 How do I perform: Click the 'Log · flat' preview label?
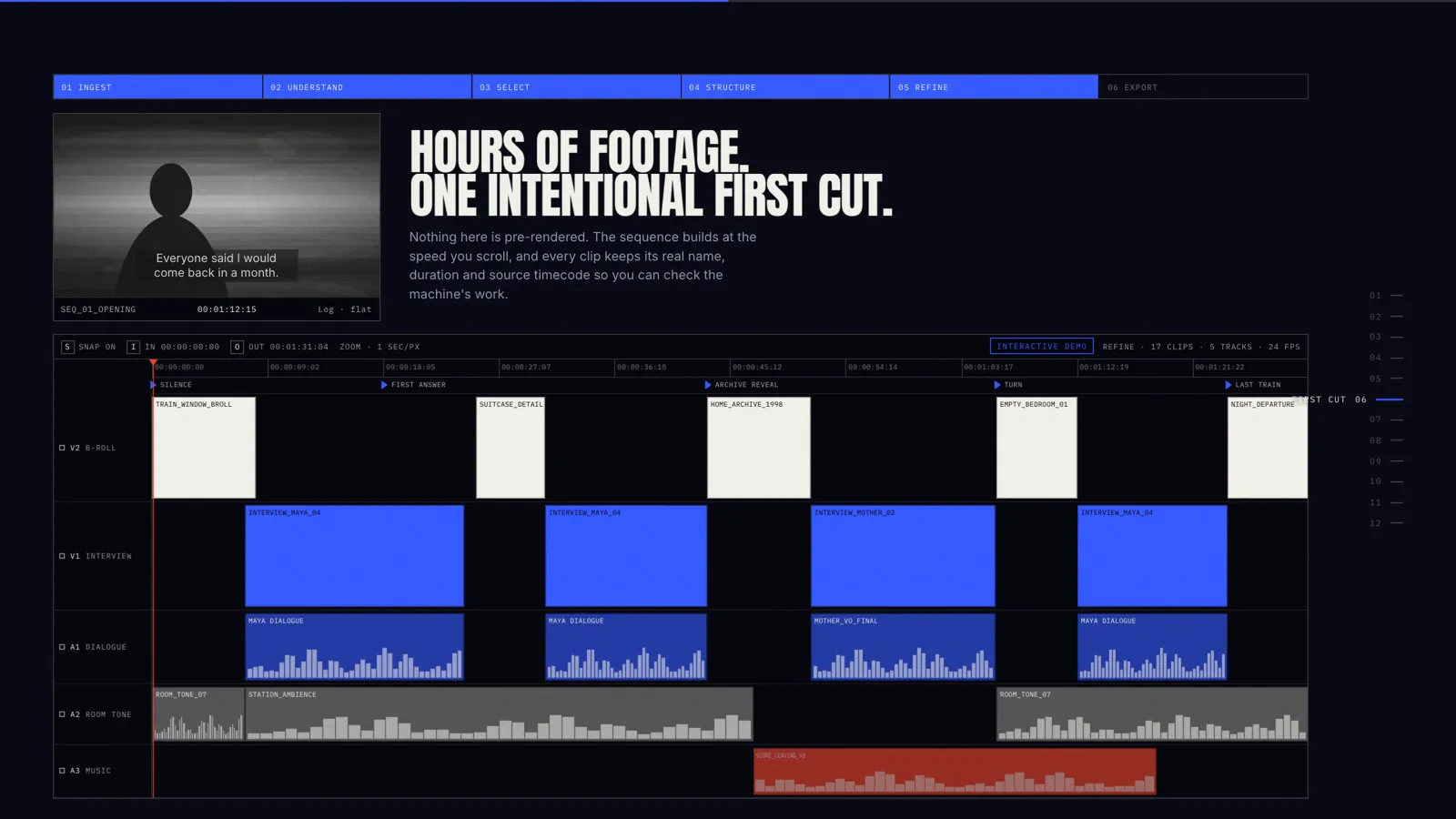tap(344, 309)
